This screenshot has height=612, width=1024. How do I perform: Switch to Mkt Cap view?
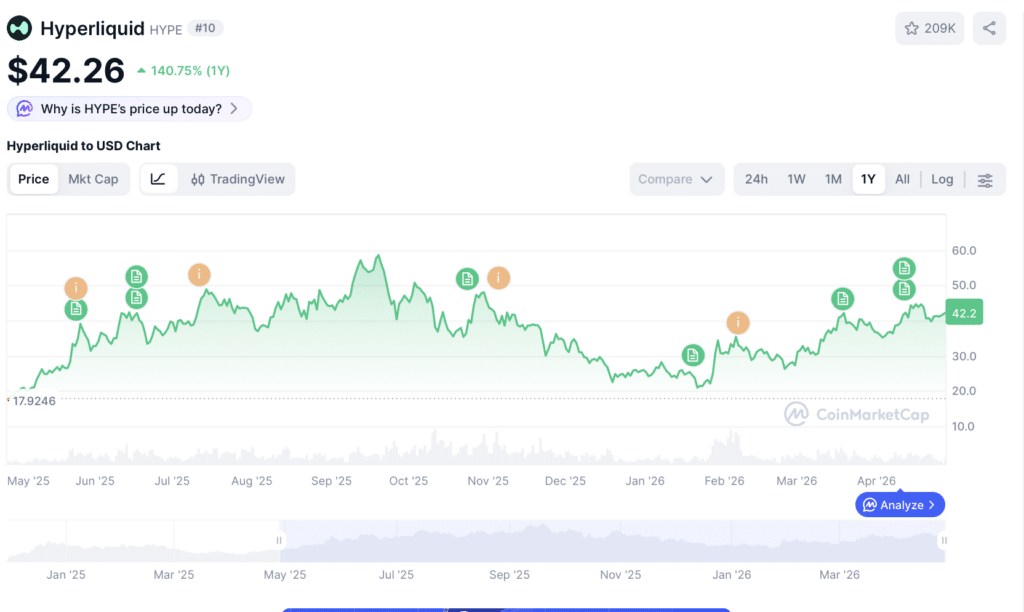pyautogui.click(x=93, y=179)
